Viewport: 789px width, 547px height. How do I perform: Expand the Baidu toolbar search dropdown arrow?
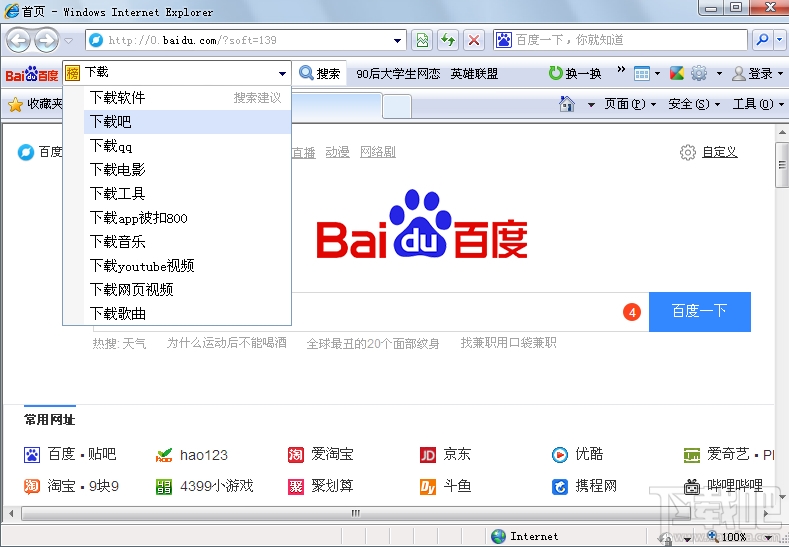click(282, 74)
